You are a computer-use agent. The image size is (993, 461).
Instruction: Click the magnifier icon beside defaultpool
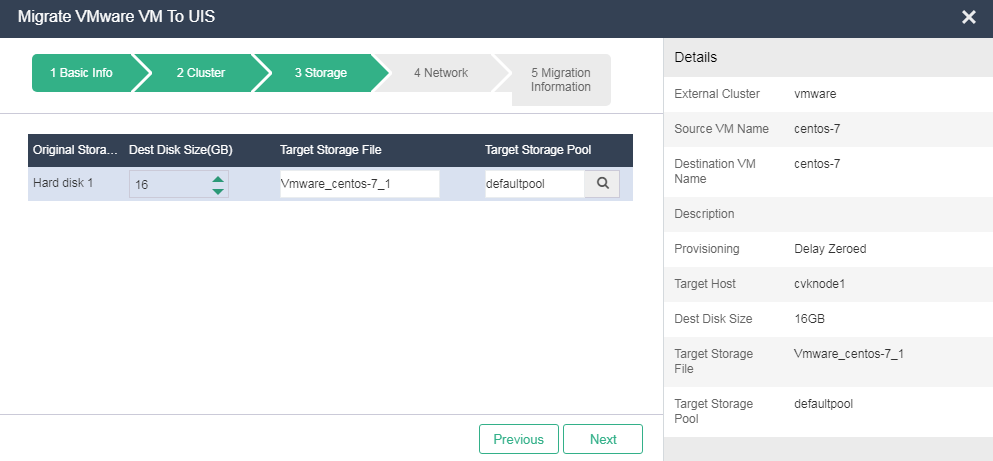click(x=602, y=184)
